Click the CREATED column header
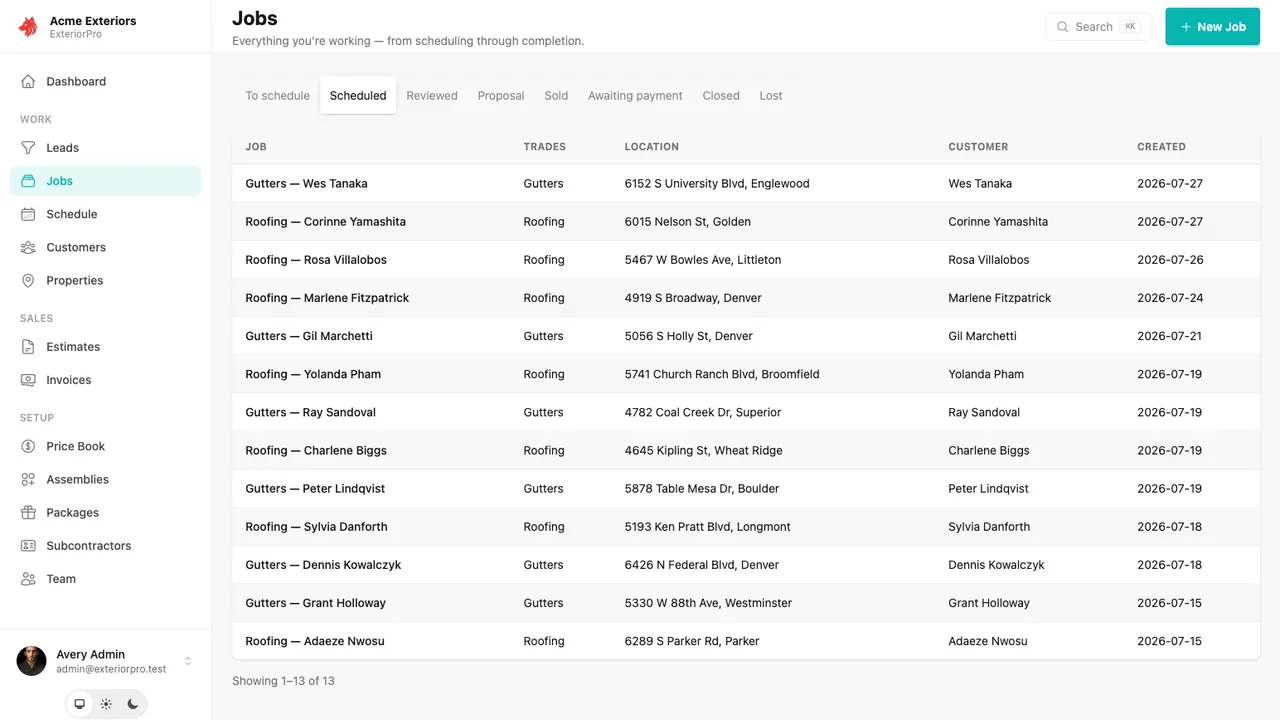 pyautogui.click(x=1161, y=147)
